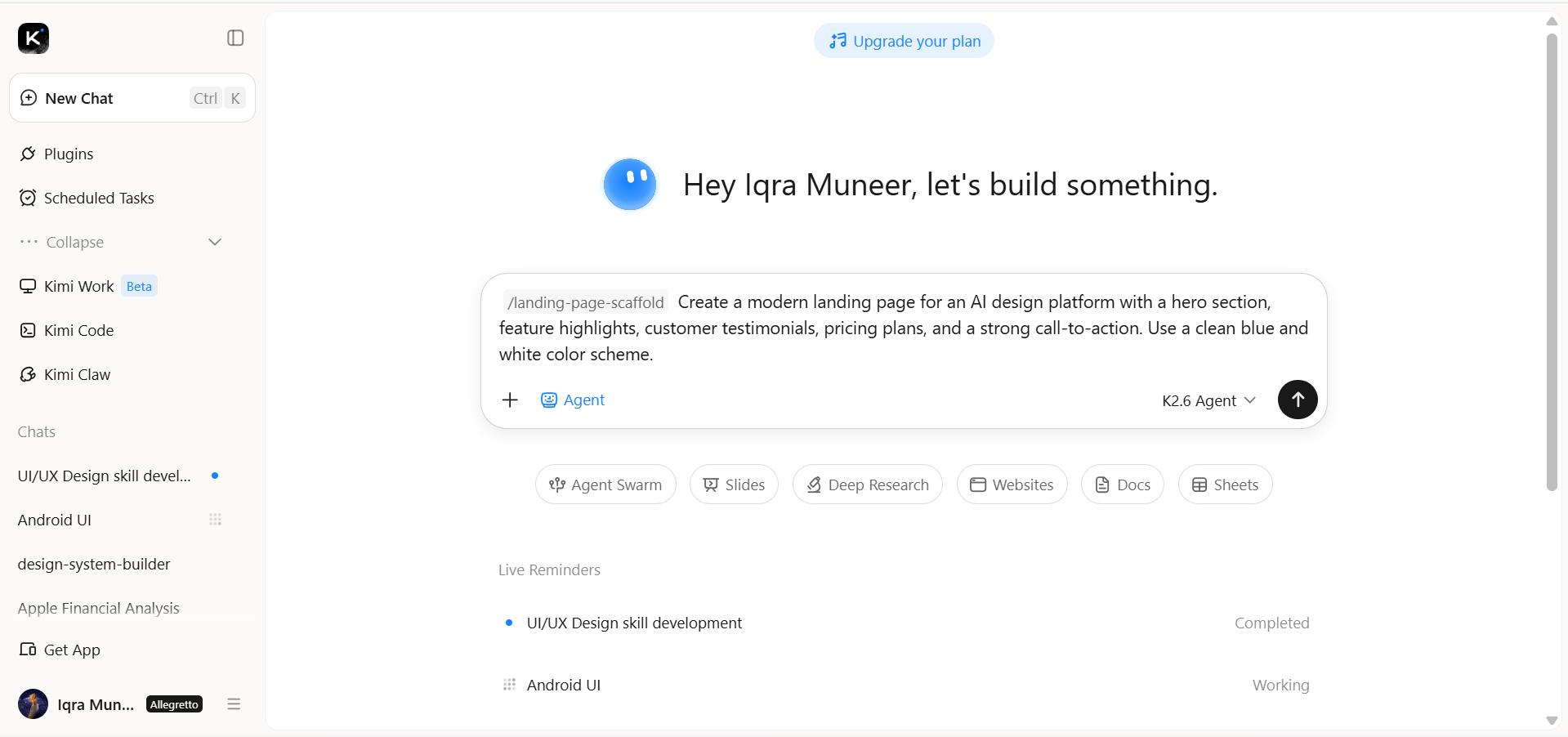Click the New Chat plus icon
This screenshot has height=737, width=1568.
[x=29, y=98]
